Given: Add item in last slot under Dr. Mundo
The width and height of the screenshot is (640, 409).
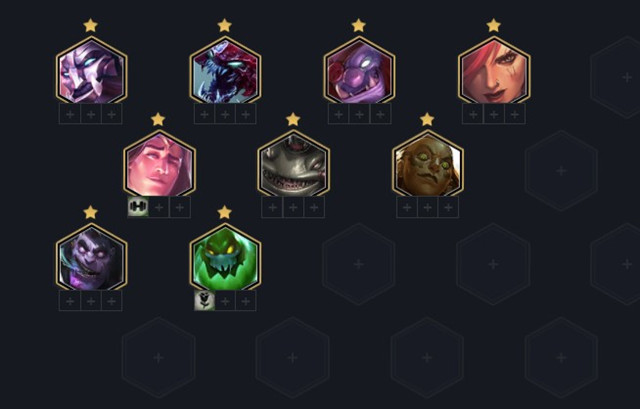Looking at the screenshot, I should tap(112, 301).
